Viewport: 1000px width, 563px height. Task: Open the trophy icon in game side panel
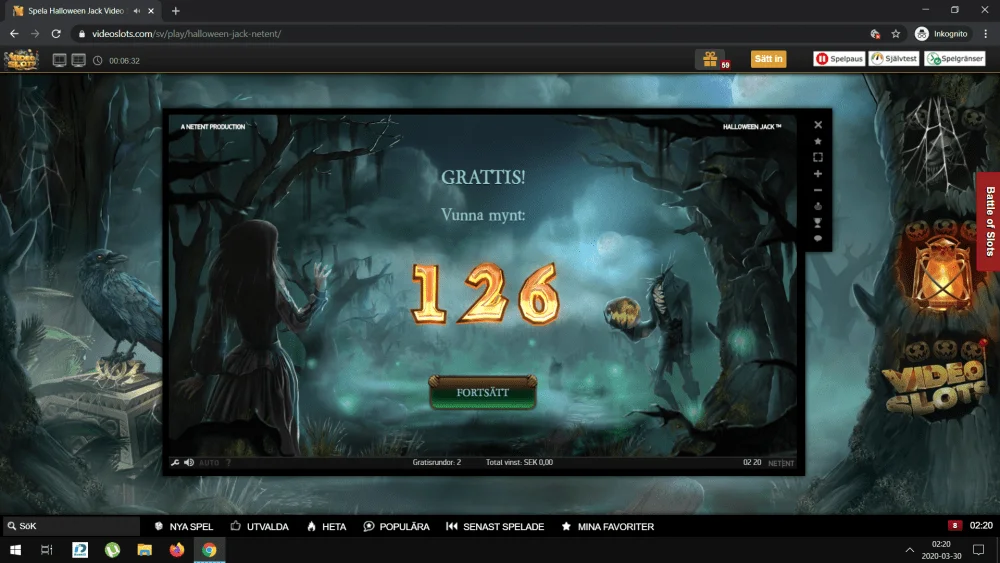tap(818, 223)
